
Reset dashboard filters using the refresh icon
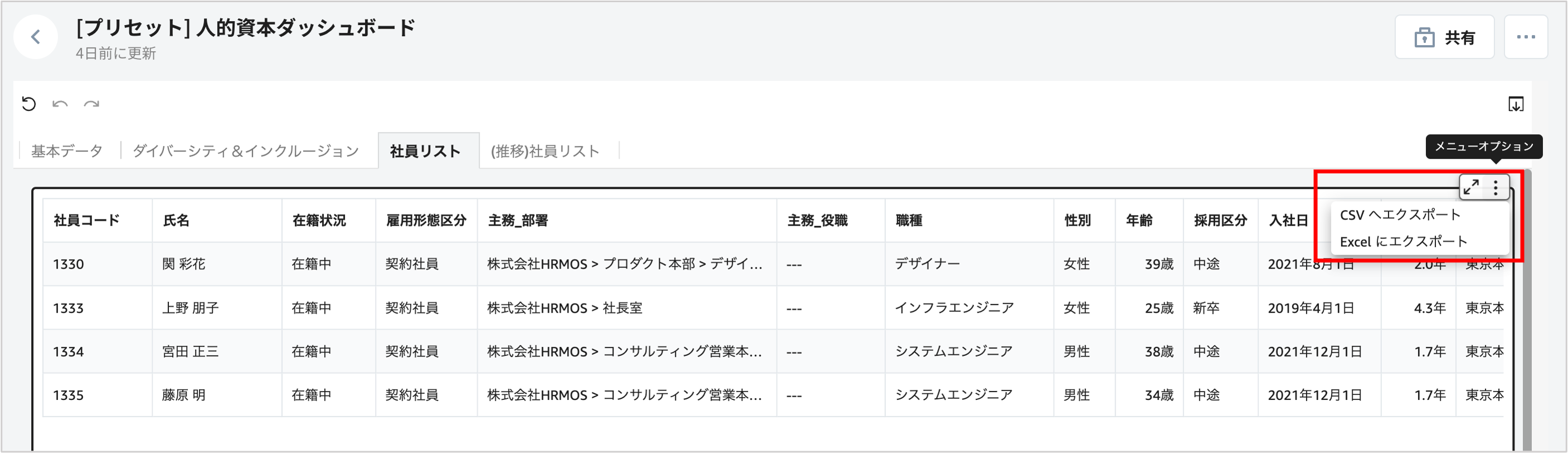(28, 104)
